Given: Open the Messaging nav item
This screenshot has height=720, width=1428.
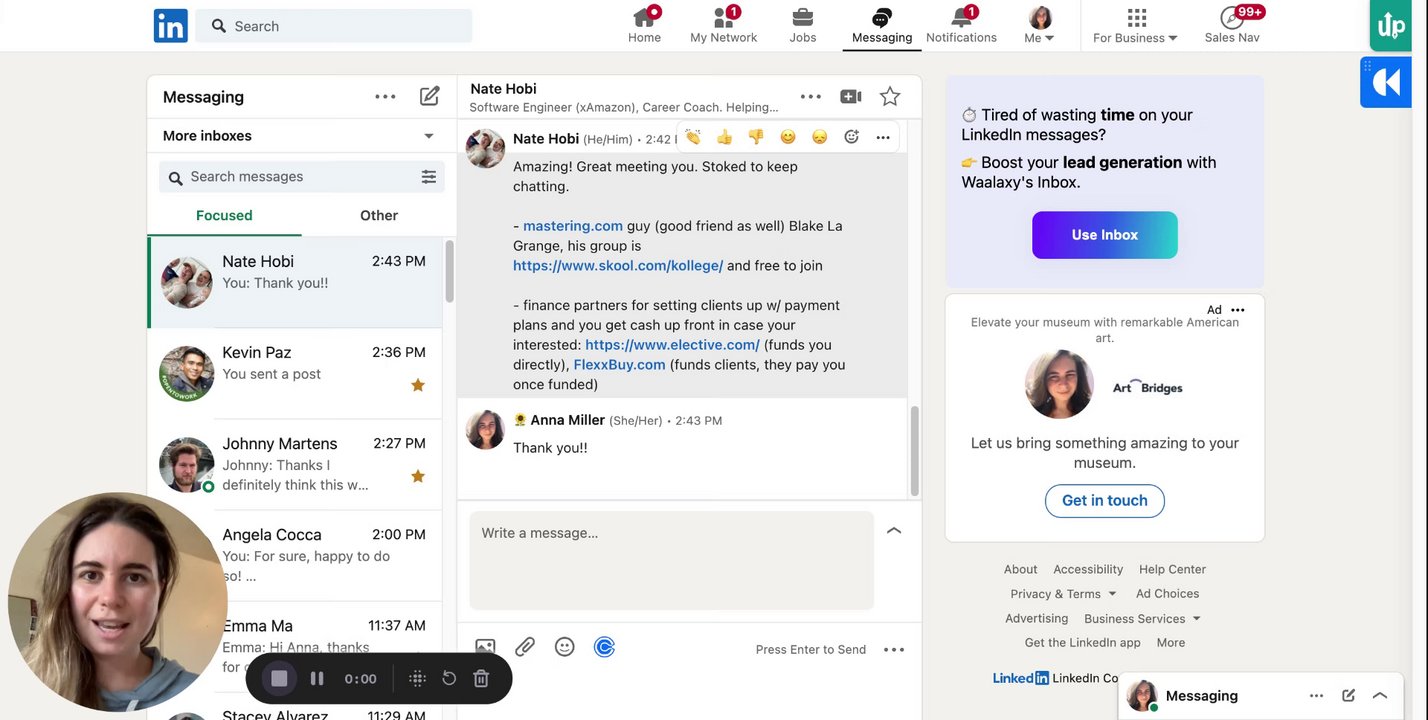Looking at the screenshot, I should point(882,26).
